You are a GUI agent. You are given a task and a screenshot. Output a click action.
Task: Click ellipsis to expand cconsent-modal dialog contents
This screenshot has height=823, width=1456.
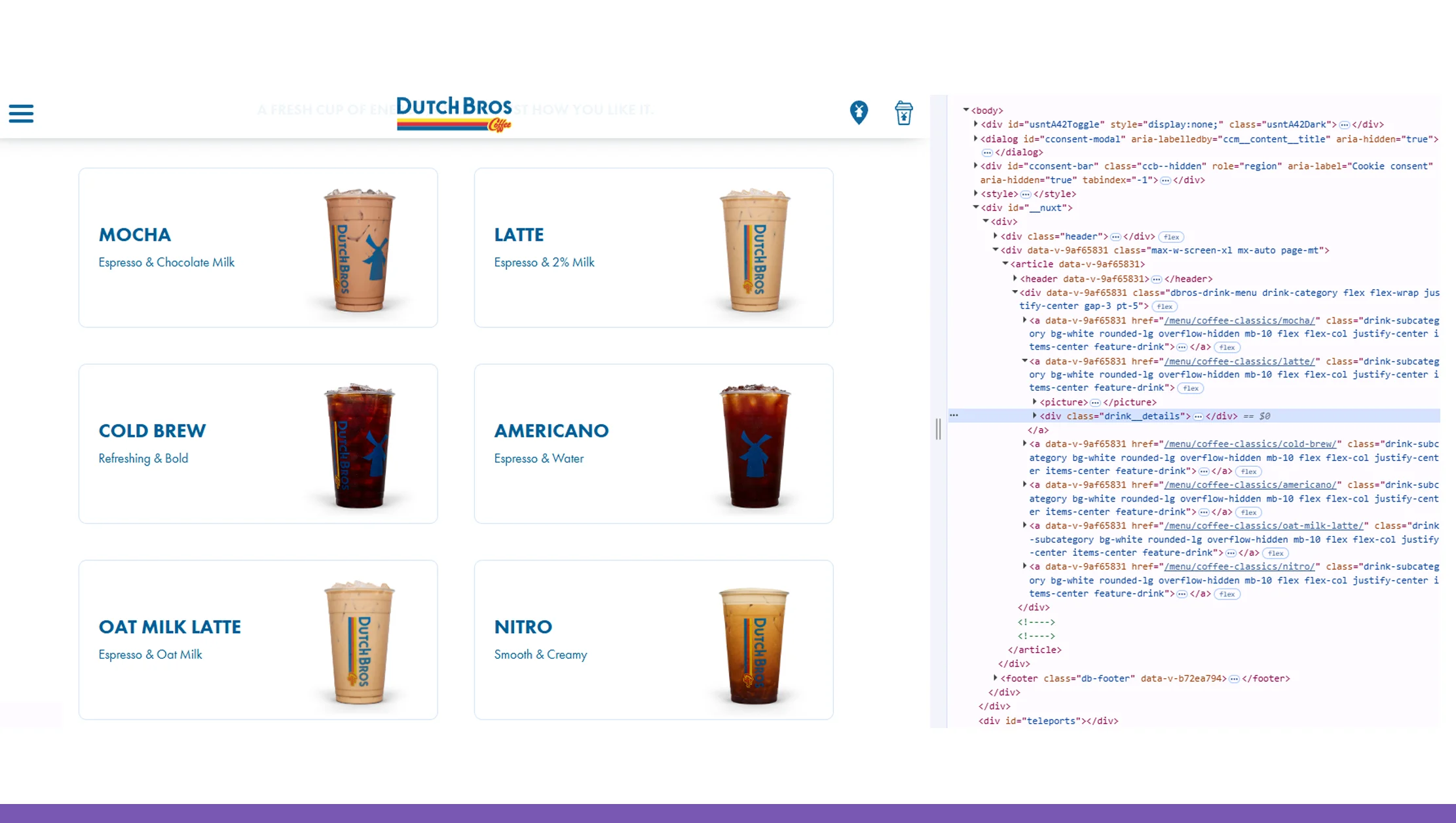point(987,152)
